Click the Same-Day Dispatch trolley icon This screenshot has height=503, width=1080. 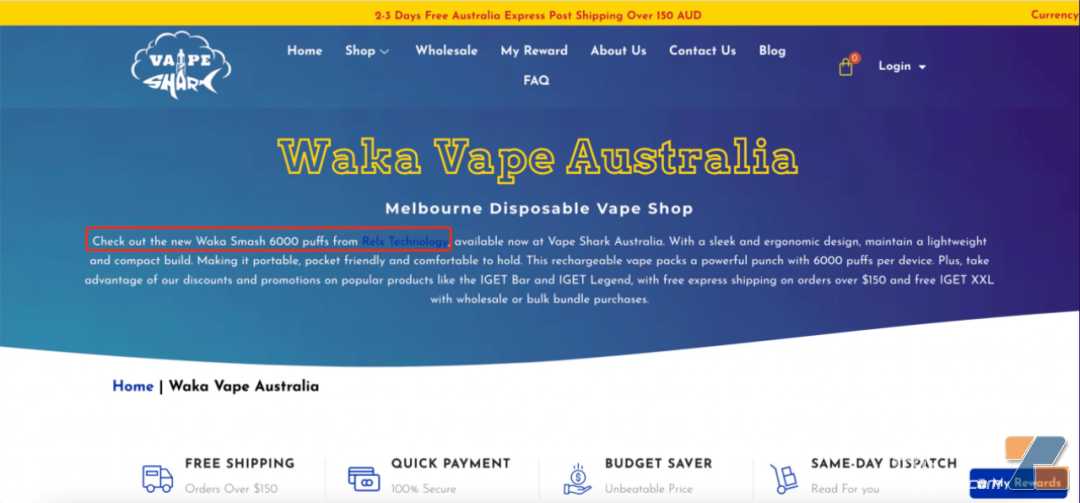[783, 478]
